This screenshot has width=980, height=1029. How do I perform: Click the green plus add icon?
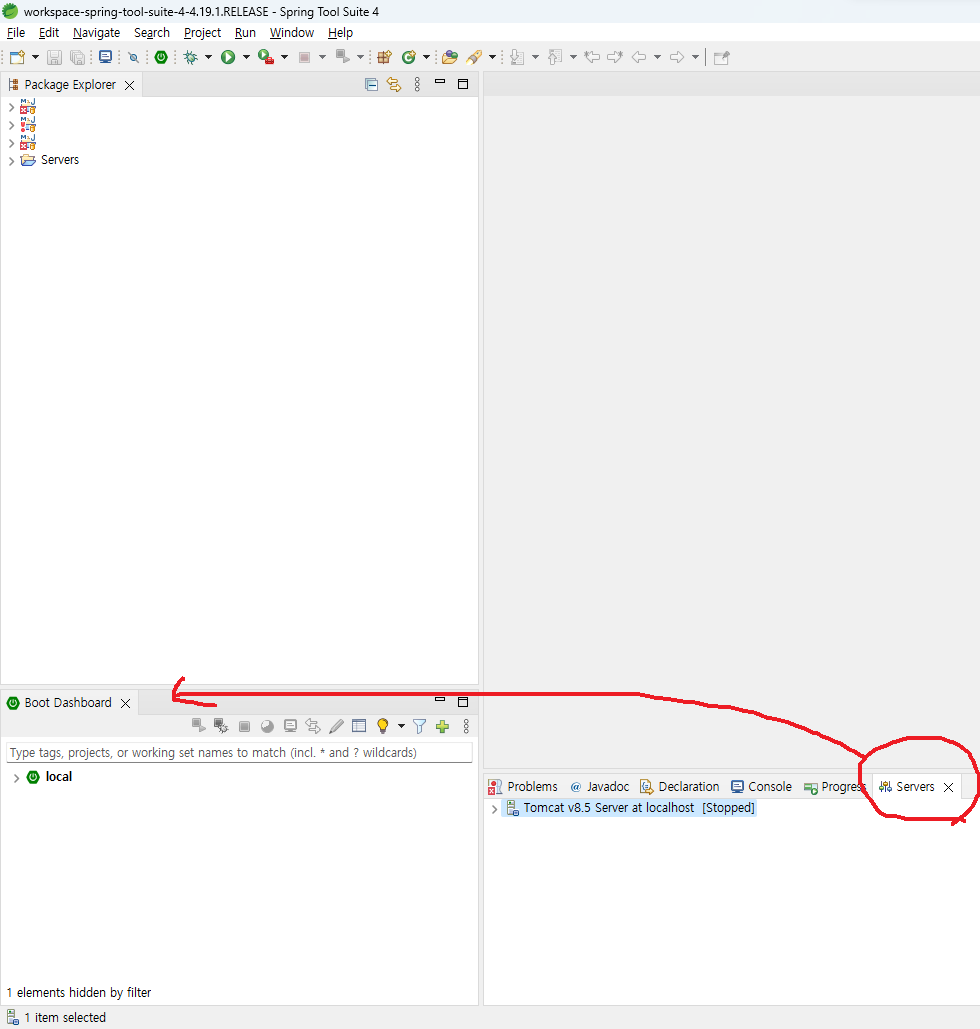coord(442,726)
